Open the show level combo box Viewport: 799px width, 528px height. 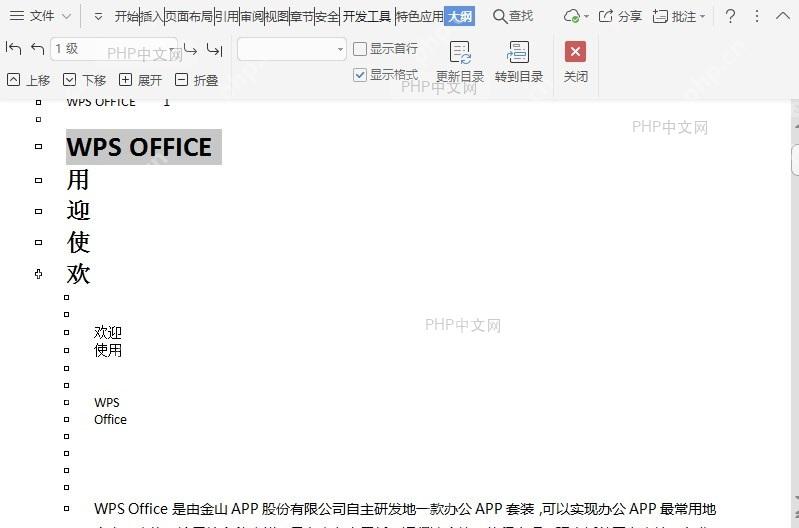[x=291, y=49]
